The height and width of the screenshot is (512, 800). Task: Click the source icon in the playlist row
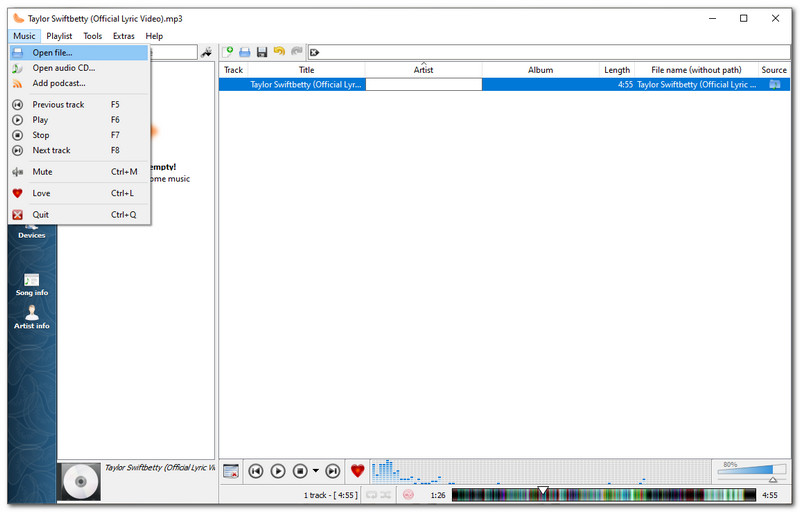coord(774,85)
